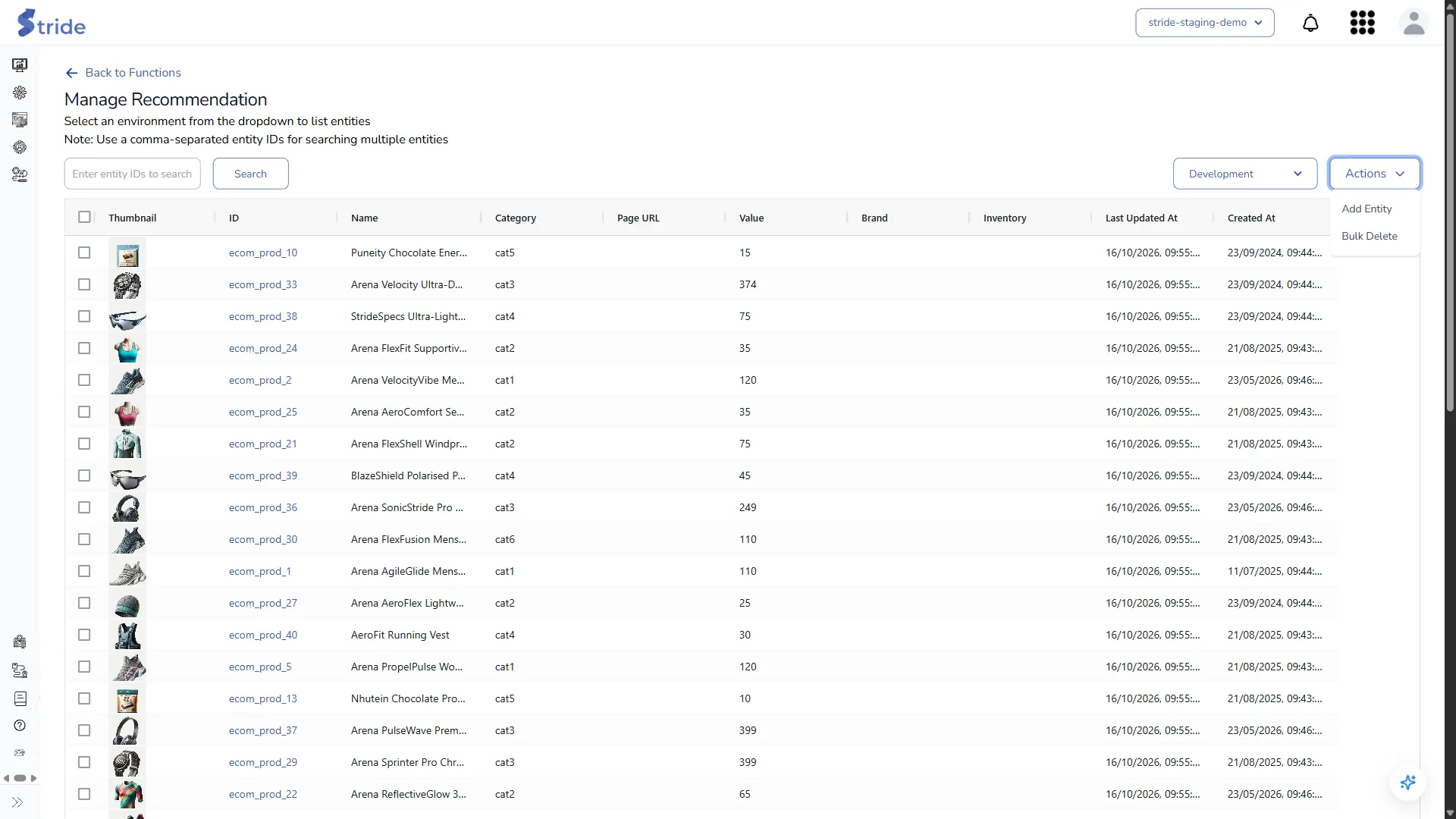Click the Category column header
Screen dimensions: 1456x819
pos(515,218)
